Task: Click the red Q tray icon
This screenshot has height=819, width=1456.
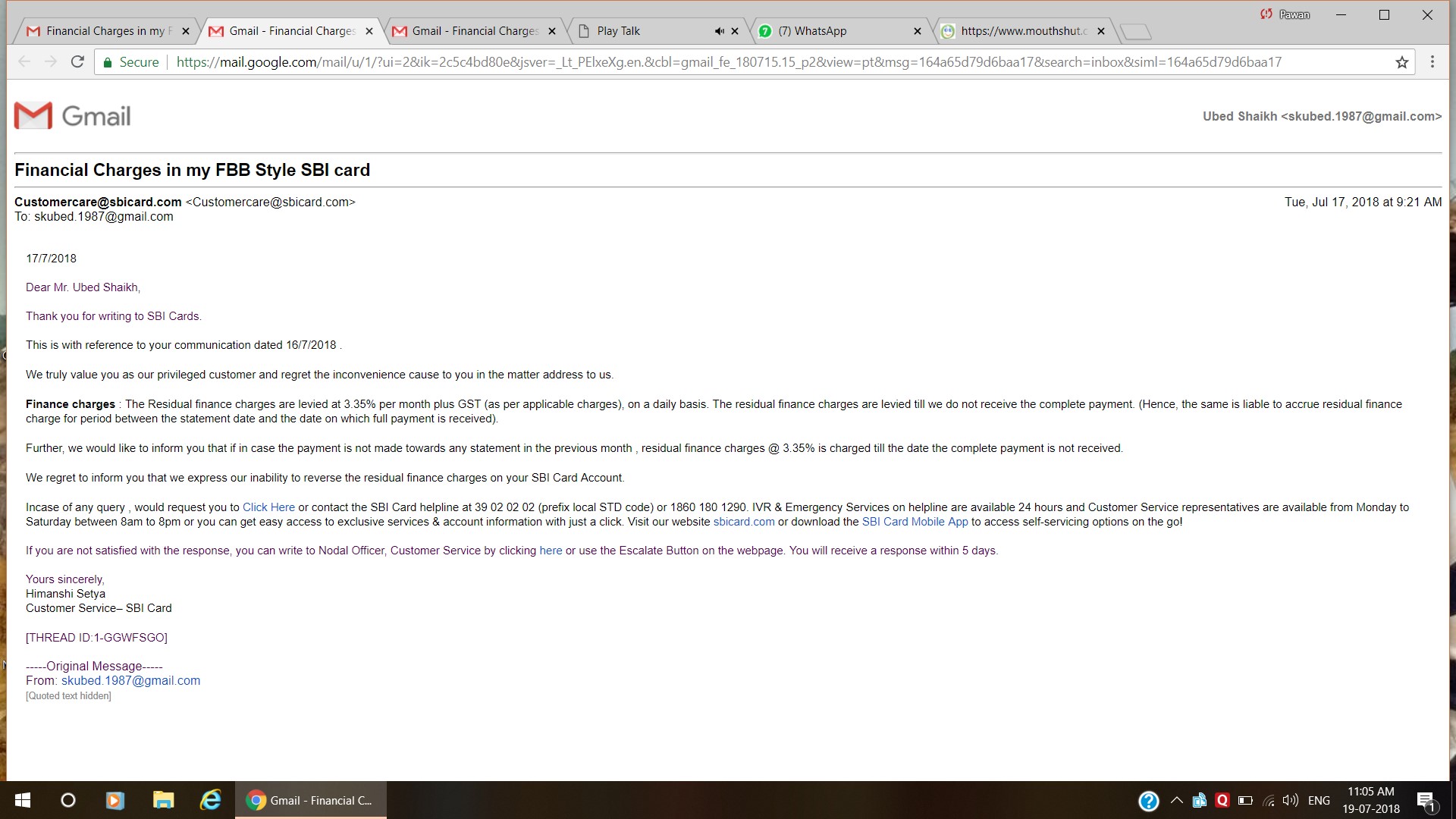Action: click(1222, 800)
